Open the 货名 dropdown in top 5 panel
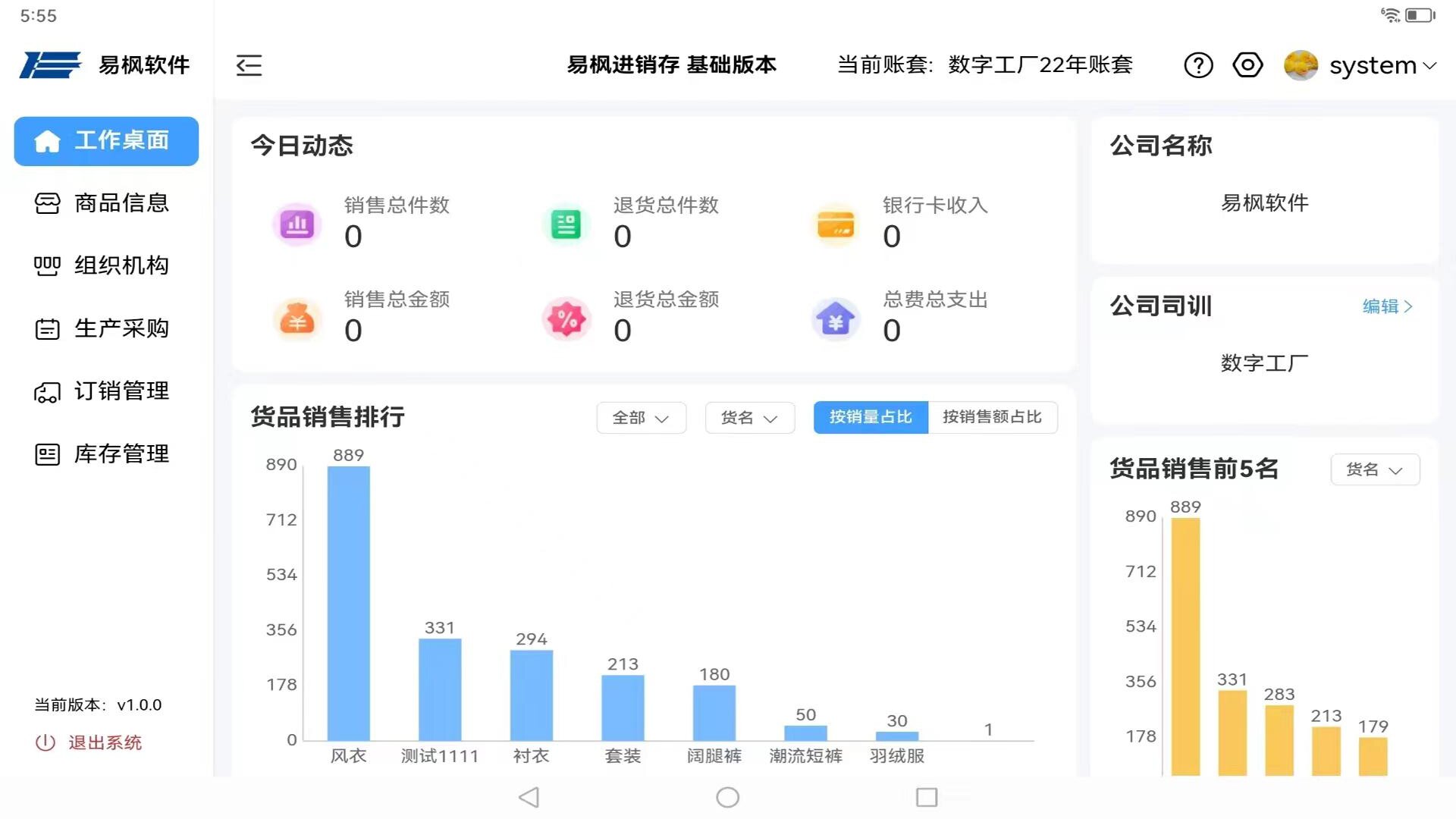 [1374, 469]
